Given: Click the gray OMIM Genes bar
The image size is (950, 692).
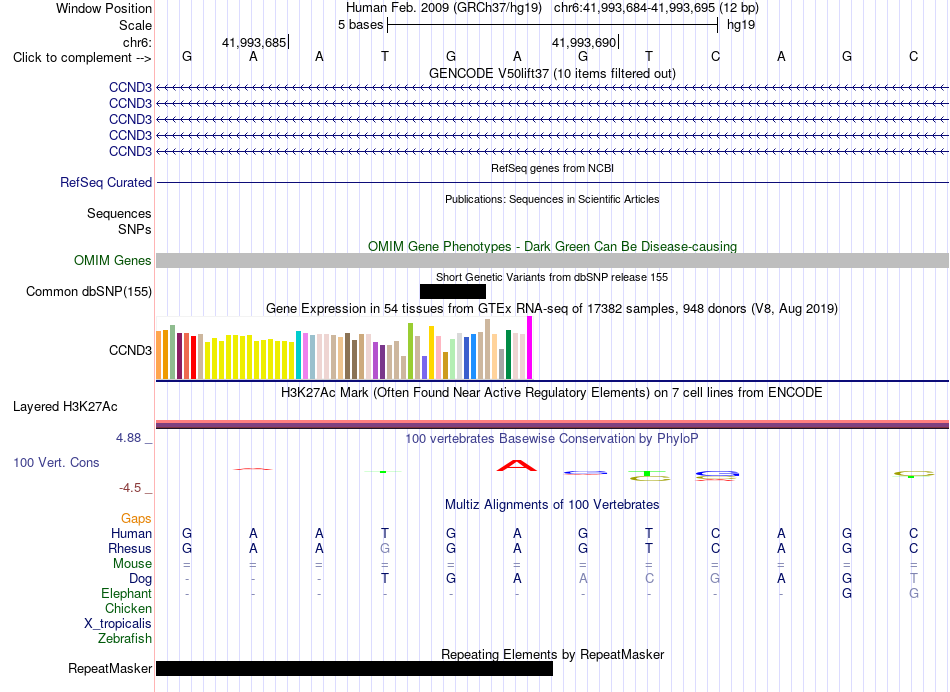Looking at the screenshot, I should [x=552, y=261].
